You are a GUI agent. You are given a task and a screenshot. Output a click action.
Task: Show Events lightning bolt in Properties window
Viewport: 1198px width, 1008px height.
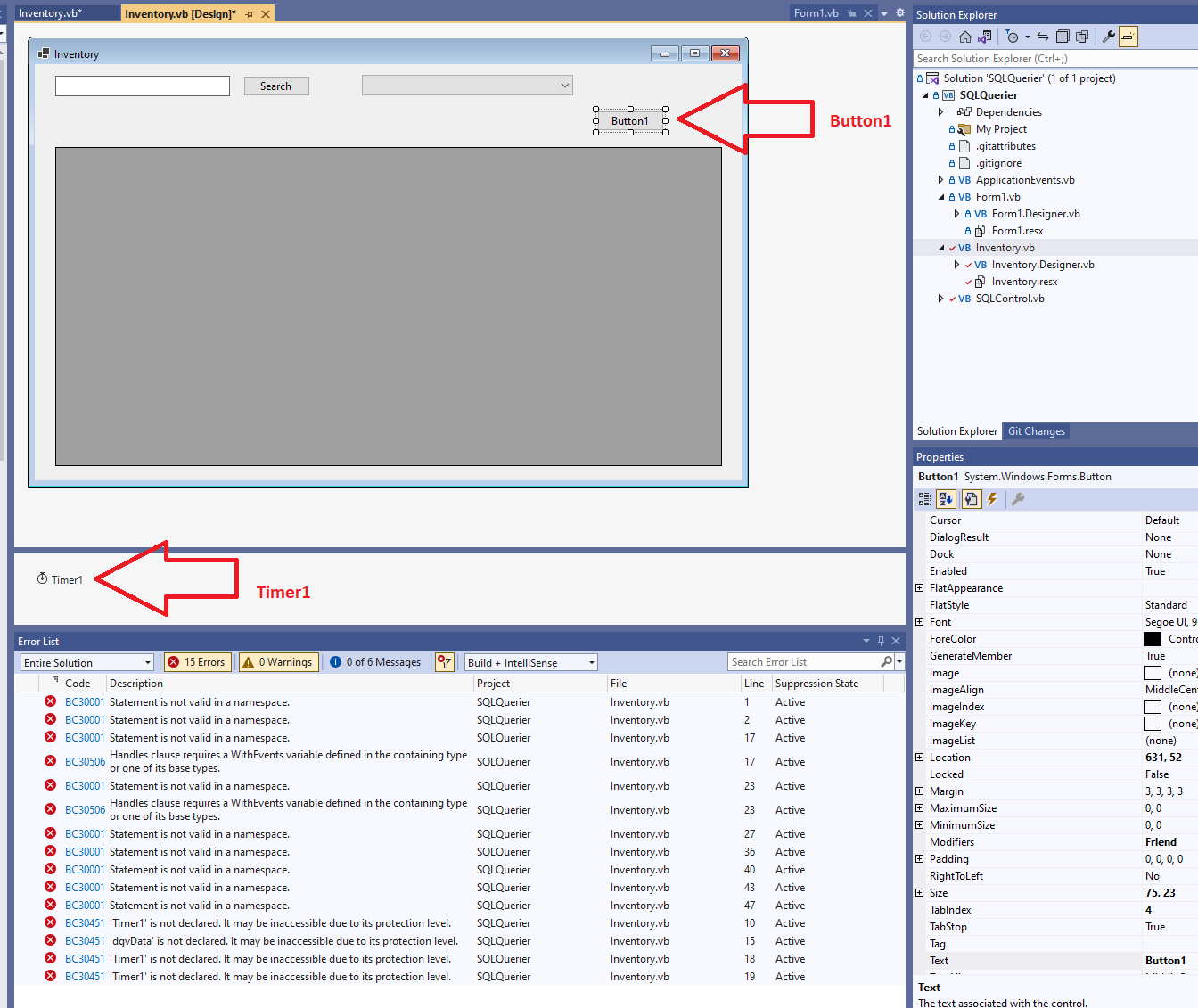(x=992, y=499)
